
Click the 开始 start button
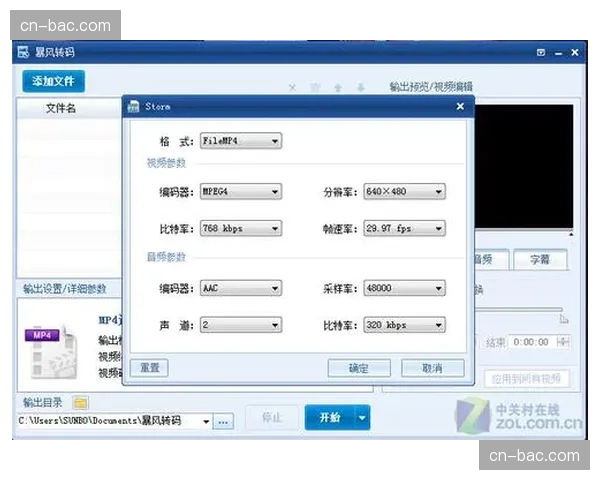(330, 417)
